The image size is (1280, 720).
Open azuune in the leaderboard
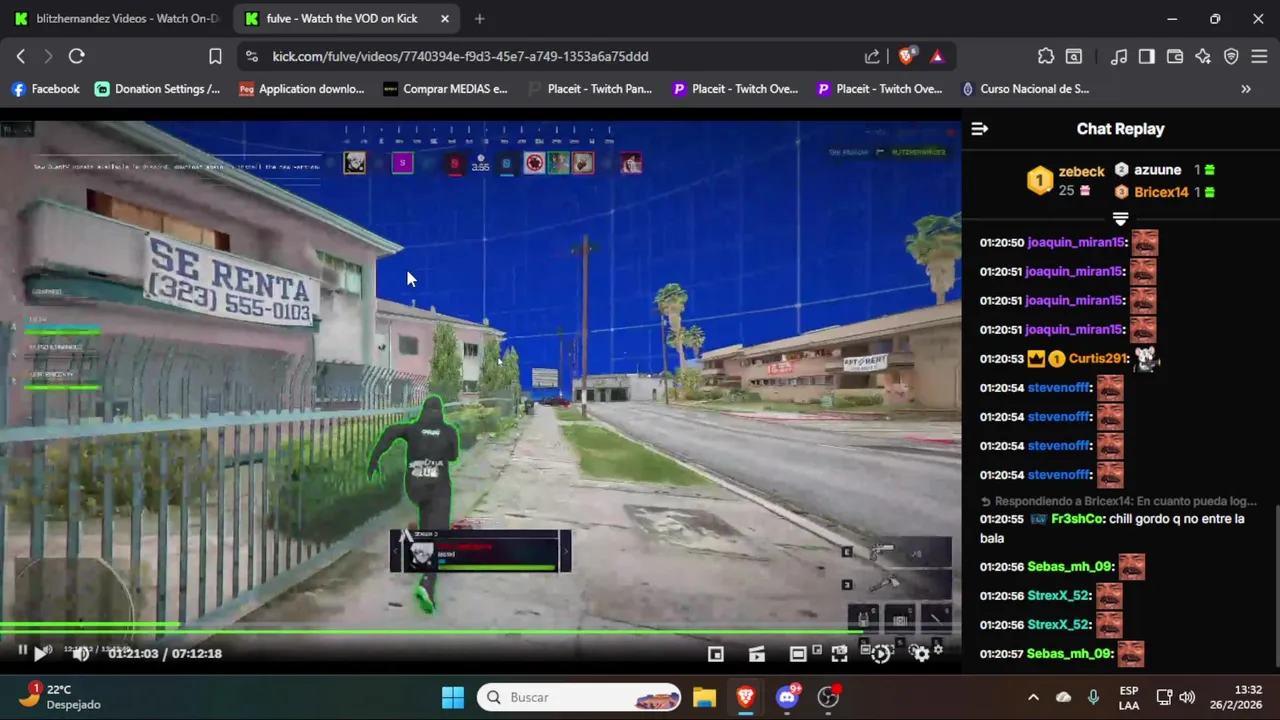coord(1157,170)
